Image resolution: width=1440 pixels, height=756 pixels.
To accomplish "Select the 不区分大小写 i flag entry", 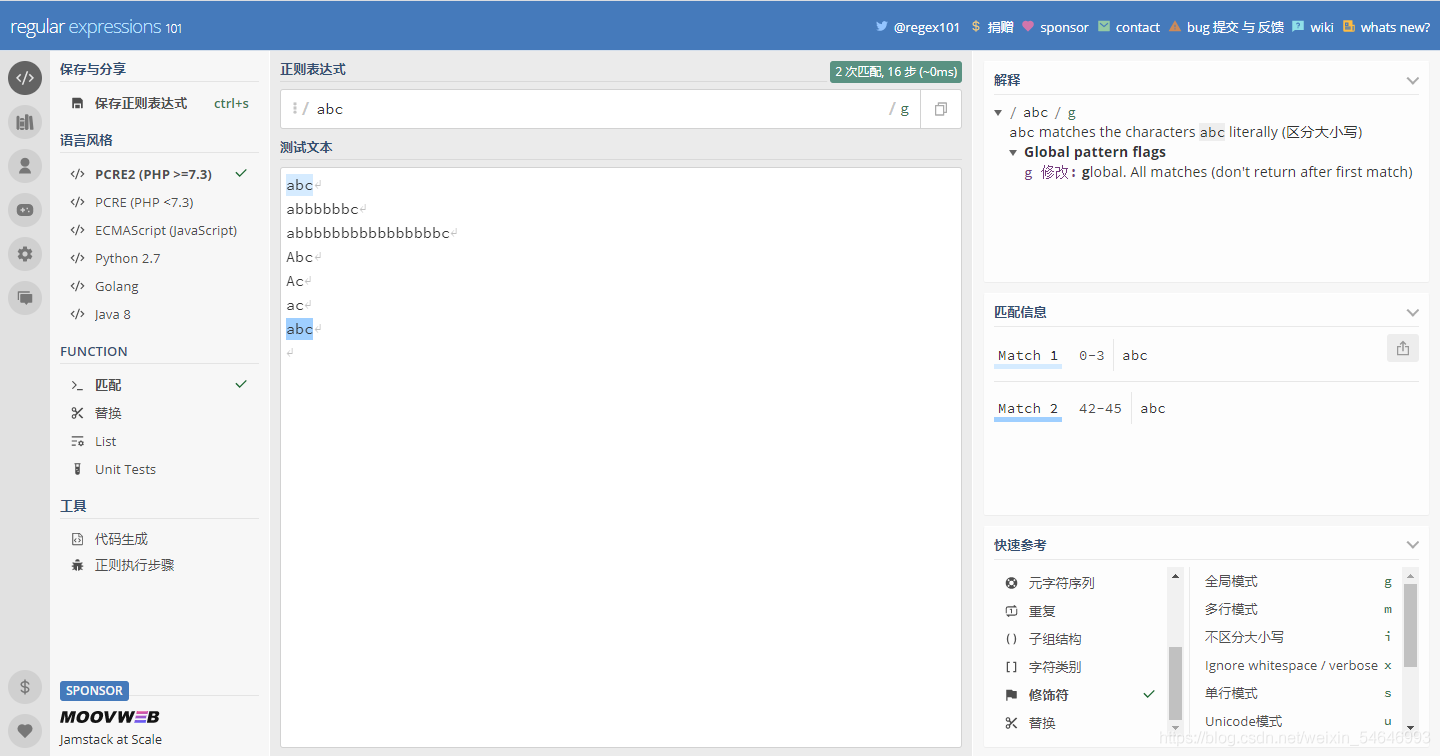I will (1298, 637).
